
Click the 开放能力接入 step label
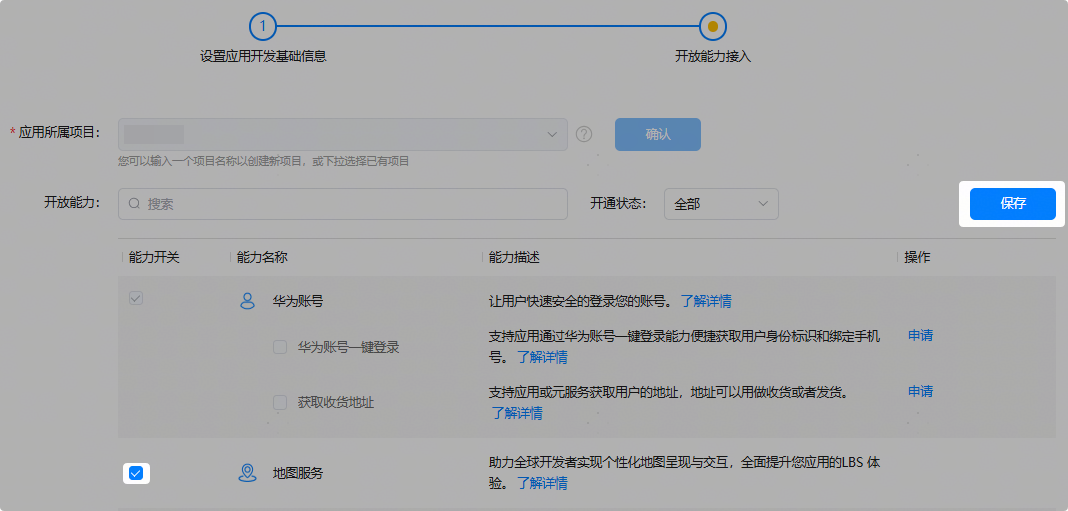[x=712, y=57]
